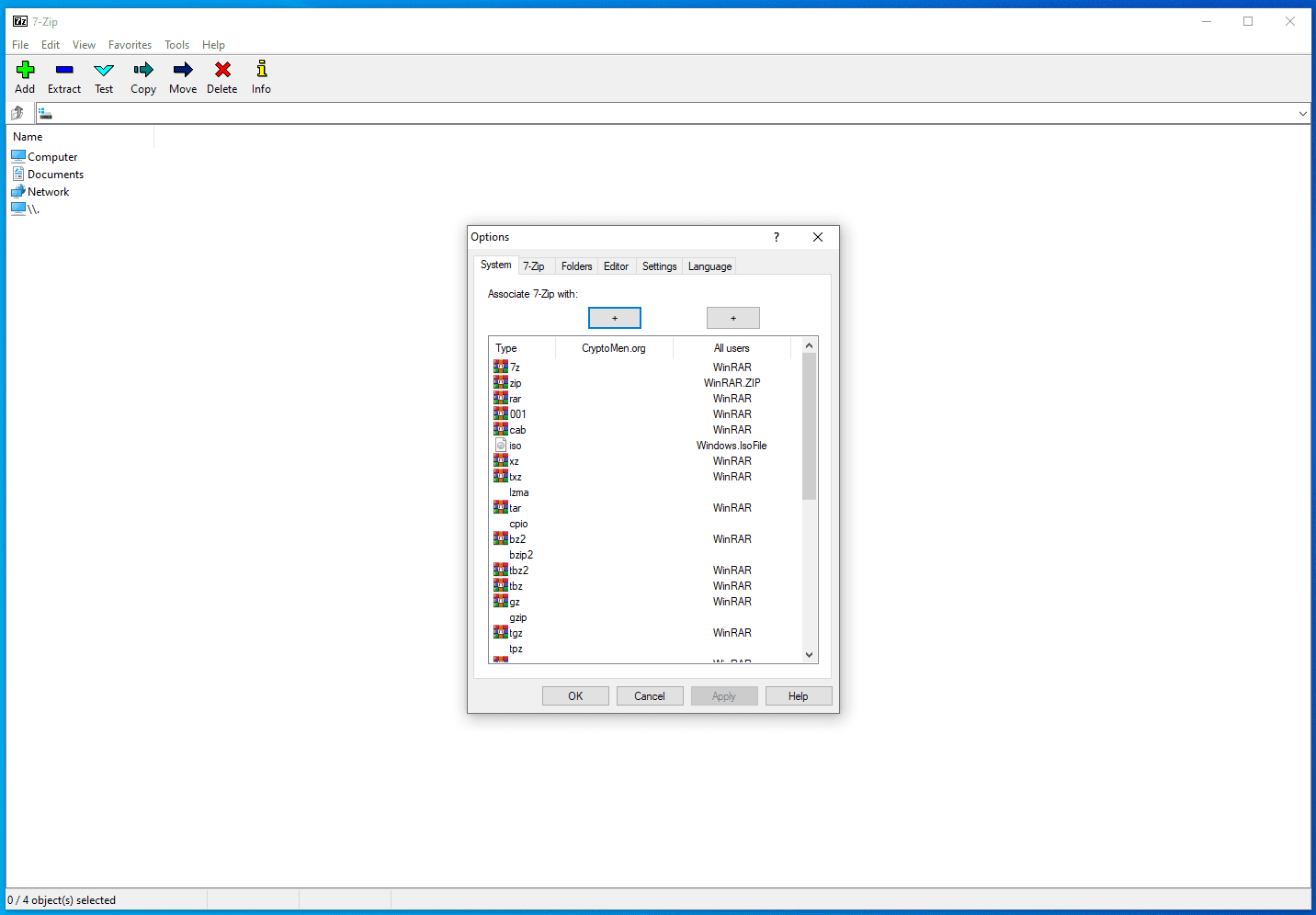Click the address bar path field
The width and height of the screenshot is (1316, 915).
point(671,114)
